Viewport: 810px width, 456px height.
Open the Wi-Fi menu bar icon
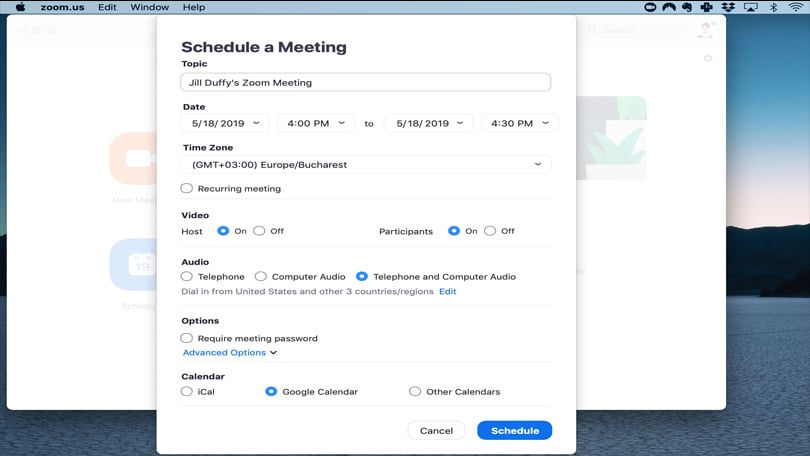tap(794, 7)
